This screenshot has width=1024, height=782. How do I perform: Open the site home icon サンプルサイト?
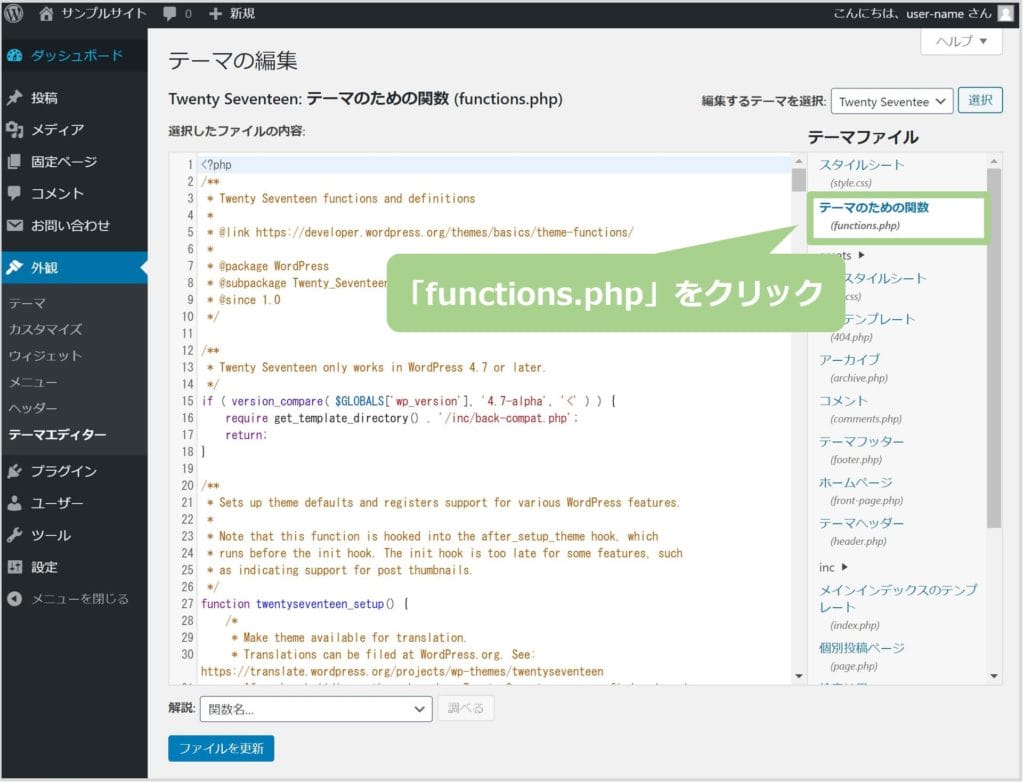47,14
